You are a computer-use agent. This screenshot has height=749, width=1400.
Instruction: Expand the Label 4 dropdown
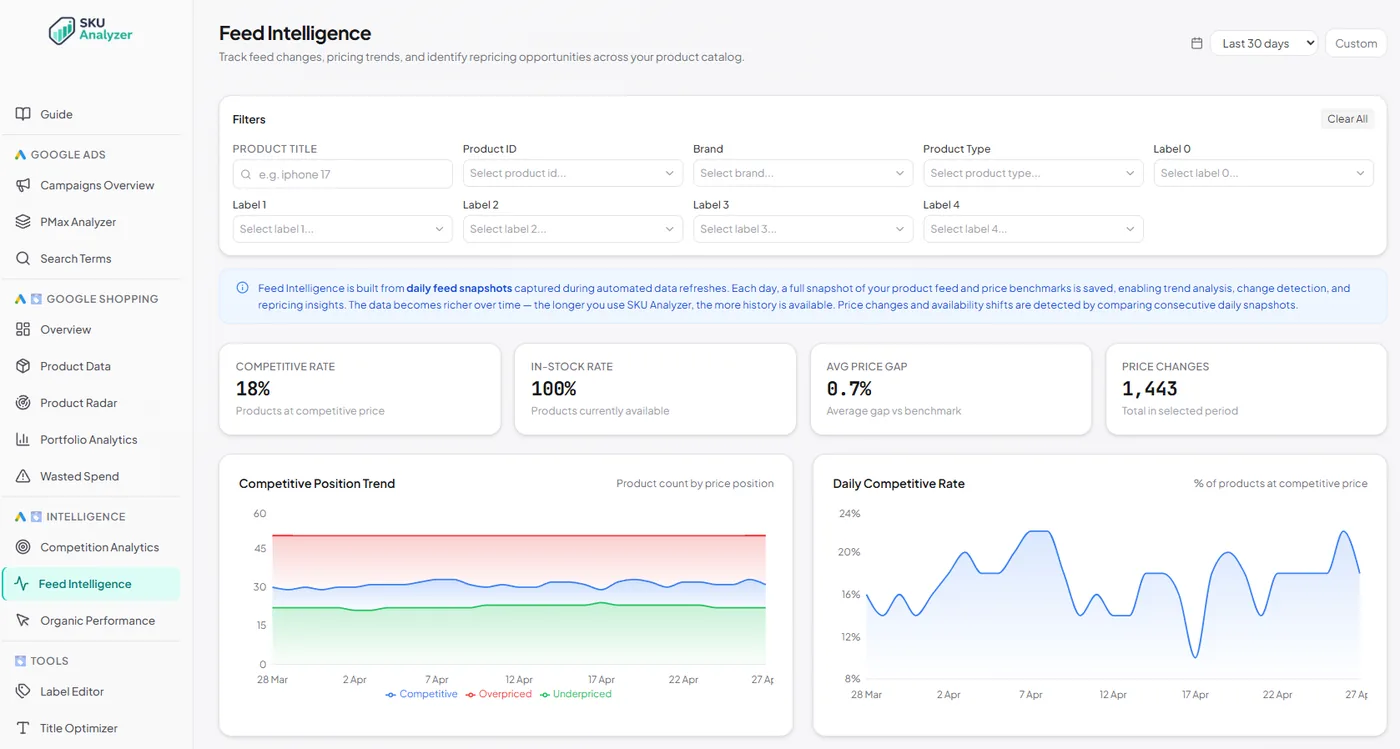click(x=1033, y=229)
